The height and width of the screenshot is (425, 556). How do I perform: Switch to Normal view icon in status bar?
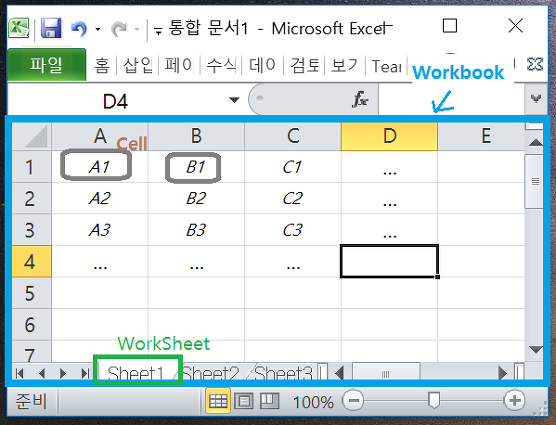pos(218,401)
